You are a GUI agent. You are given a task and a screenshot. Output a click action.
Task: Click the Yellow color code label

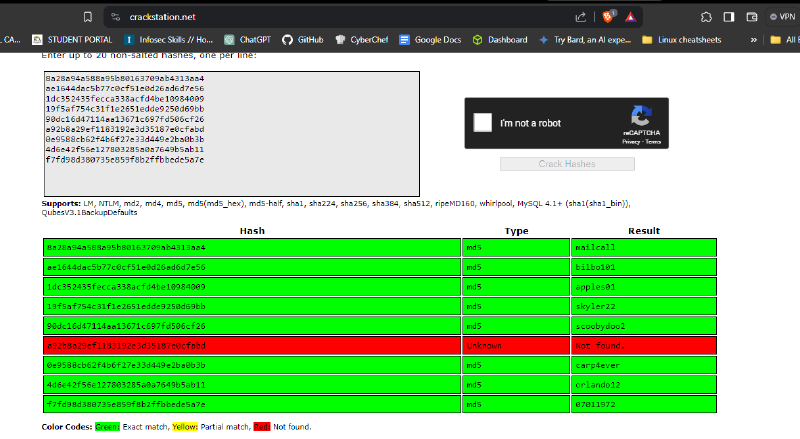pos(185,427)
